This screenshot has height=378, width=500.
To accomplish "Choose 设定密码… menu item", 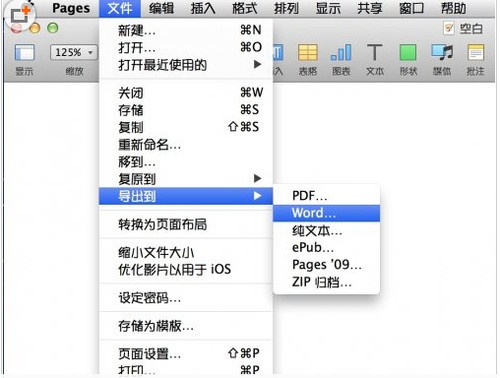I will (186, 298).
